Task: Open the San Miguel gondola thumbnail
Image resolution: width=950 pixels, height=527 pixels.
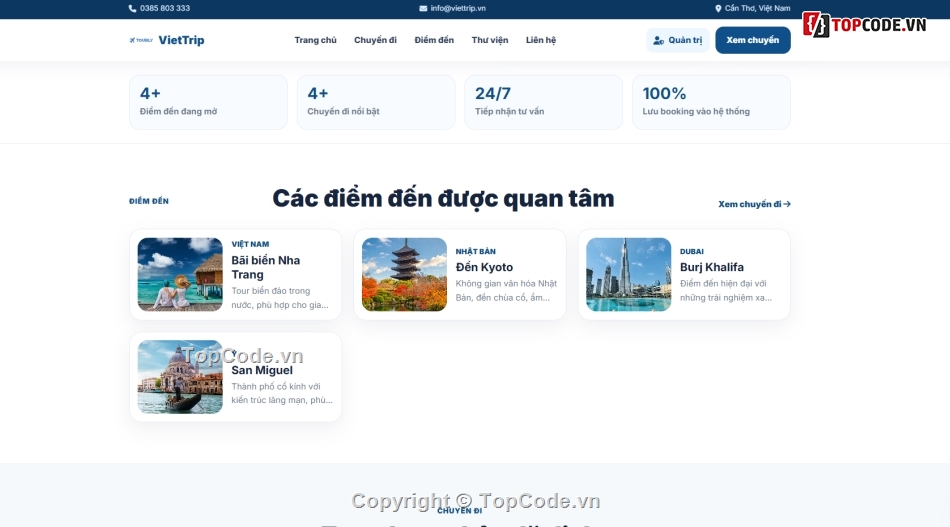Action: (180, 377)
